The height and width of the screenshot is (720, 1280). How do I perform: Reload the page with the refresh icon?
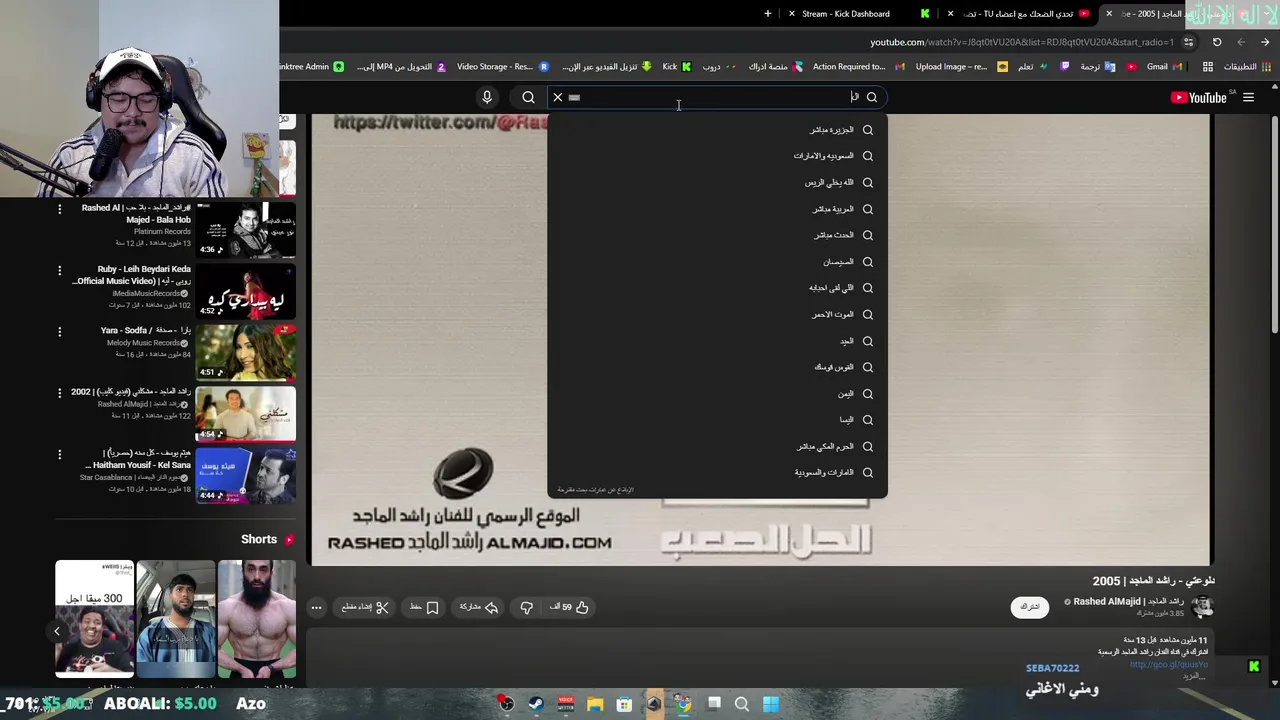click(x=1217, y=42)
